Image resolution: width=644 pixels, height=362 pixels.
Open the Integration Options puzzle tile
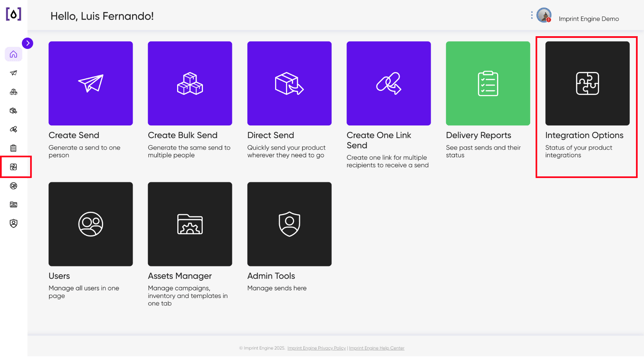587,83
